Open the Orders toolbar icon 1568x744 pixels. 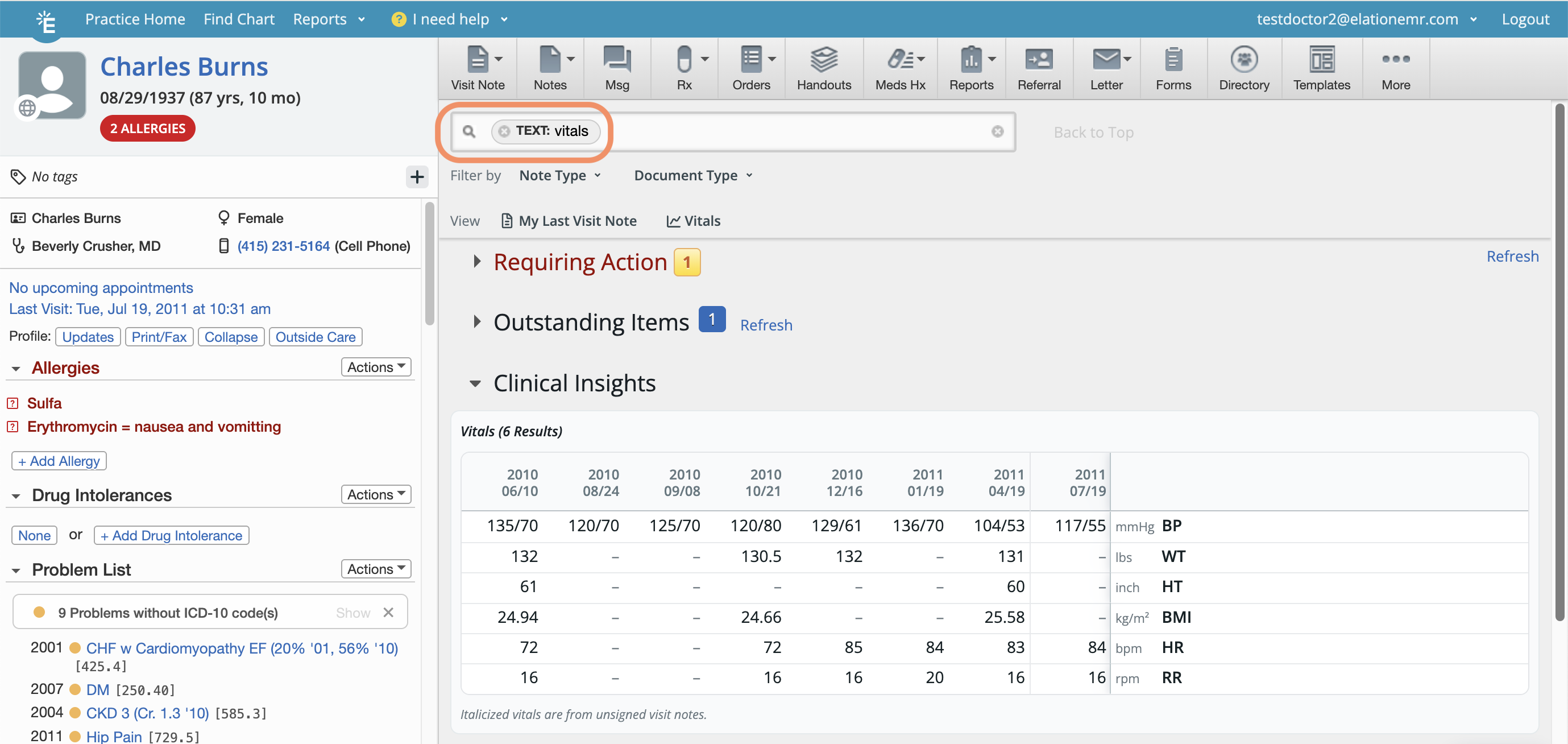coord(751,68)
